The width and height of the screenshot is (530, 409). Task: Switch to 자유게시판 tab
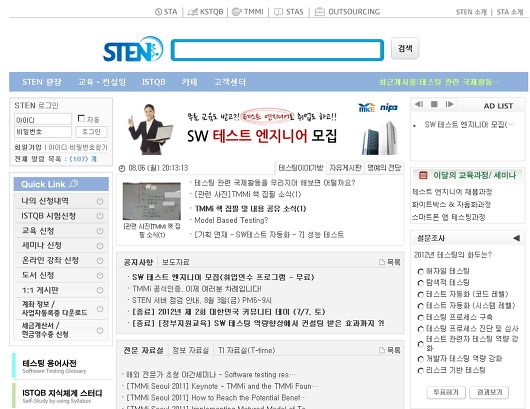pos(345,168)
